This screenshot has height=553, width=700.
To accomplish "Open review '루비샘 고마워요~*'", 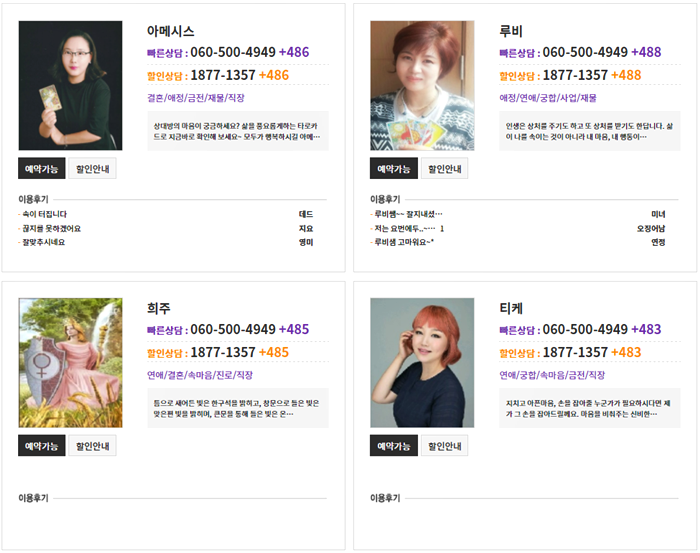I will pos(404,242).
